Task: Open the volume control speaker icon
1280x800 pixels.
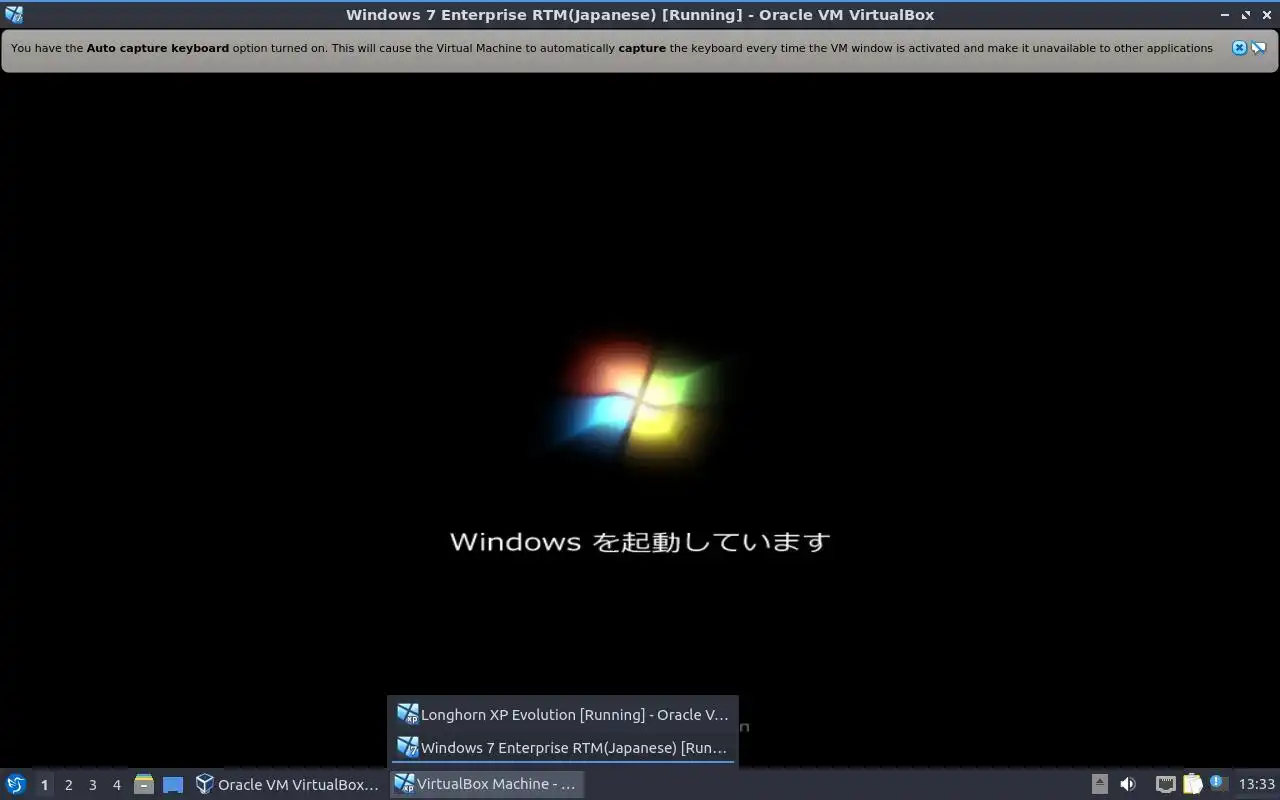Action: (1128, 784)
